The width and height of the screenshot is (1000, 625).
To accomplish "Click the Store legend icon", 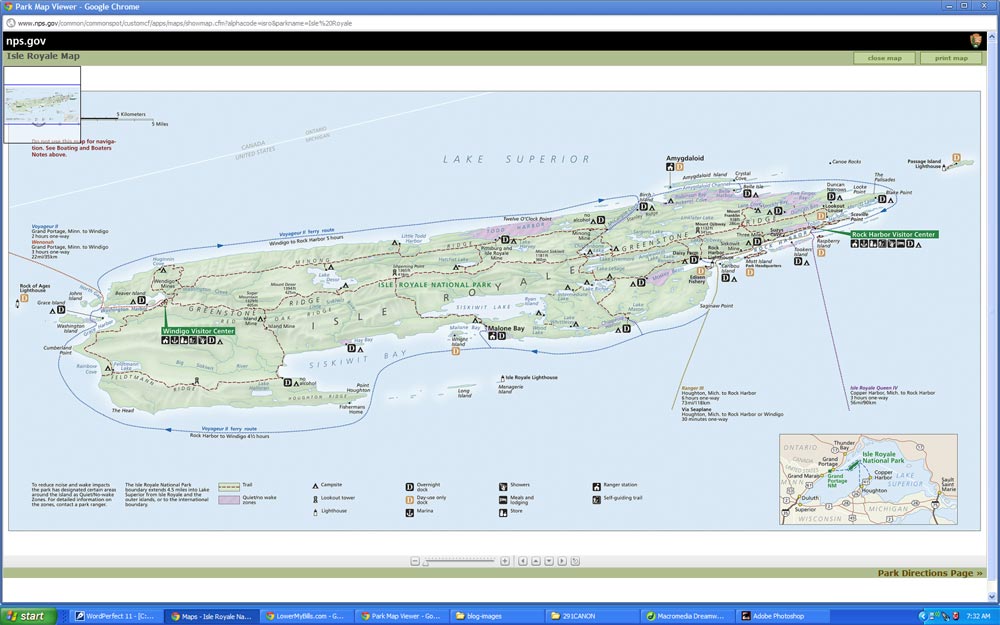I will pyautogui.click(x=503, y=512).
